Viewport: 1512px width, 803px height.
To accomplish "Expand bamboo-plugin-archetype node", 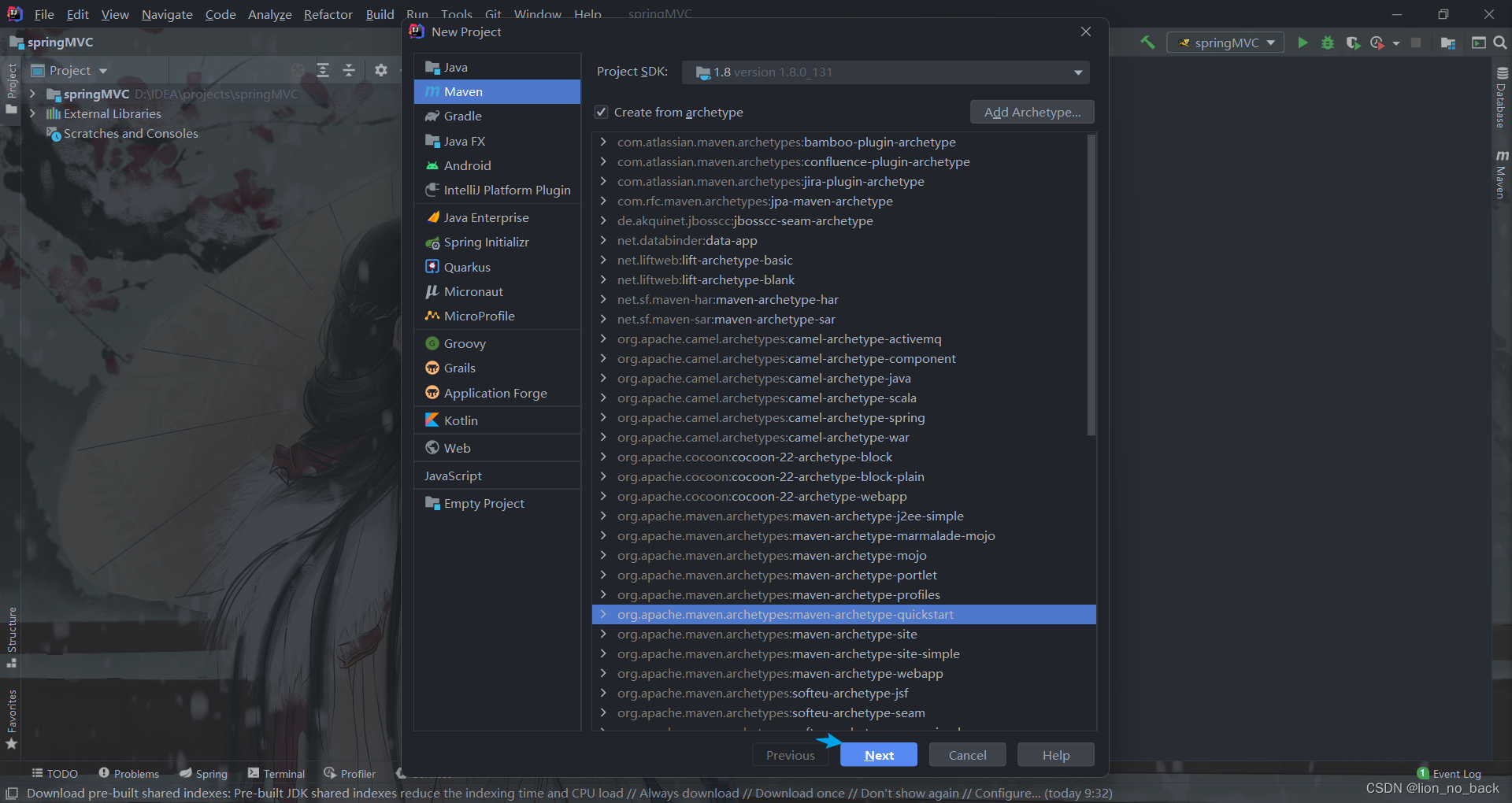I will (603, 142).
